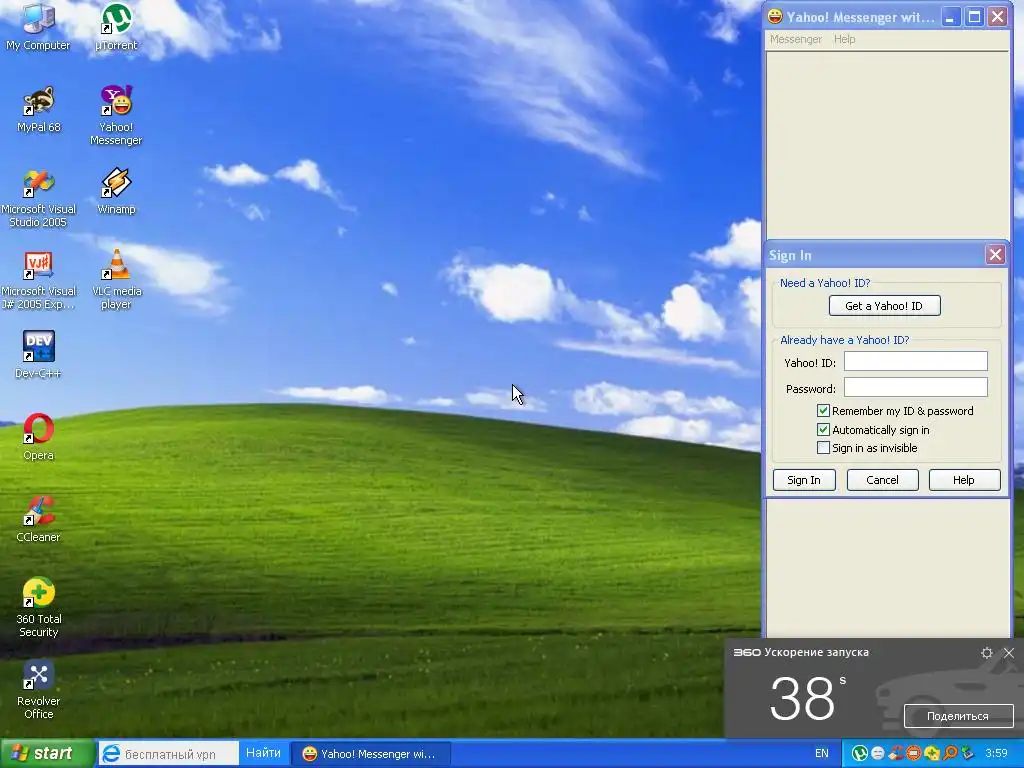Image resolution: width=1024 pixels, height=768 pixels.
Task: Click the Yahoo Messenger title bar smiley icon
Action: [x=775, y=16]
